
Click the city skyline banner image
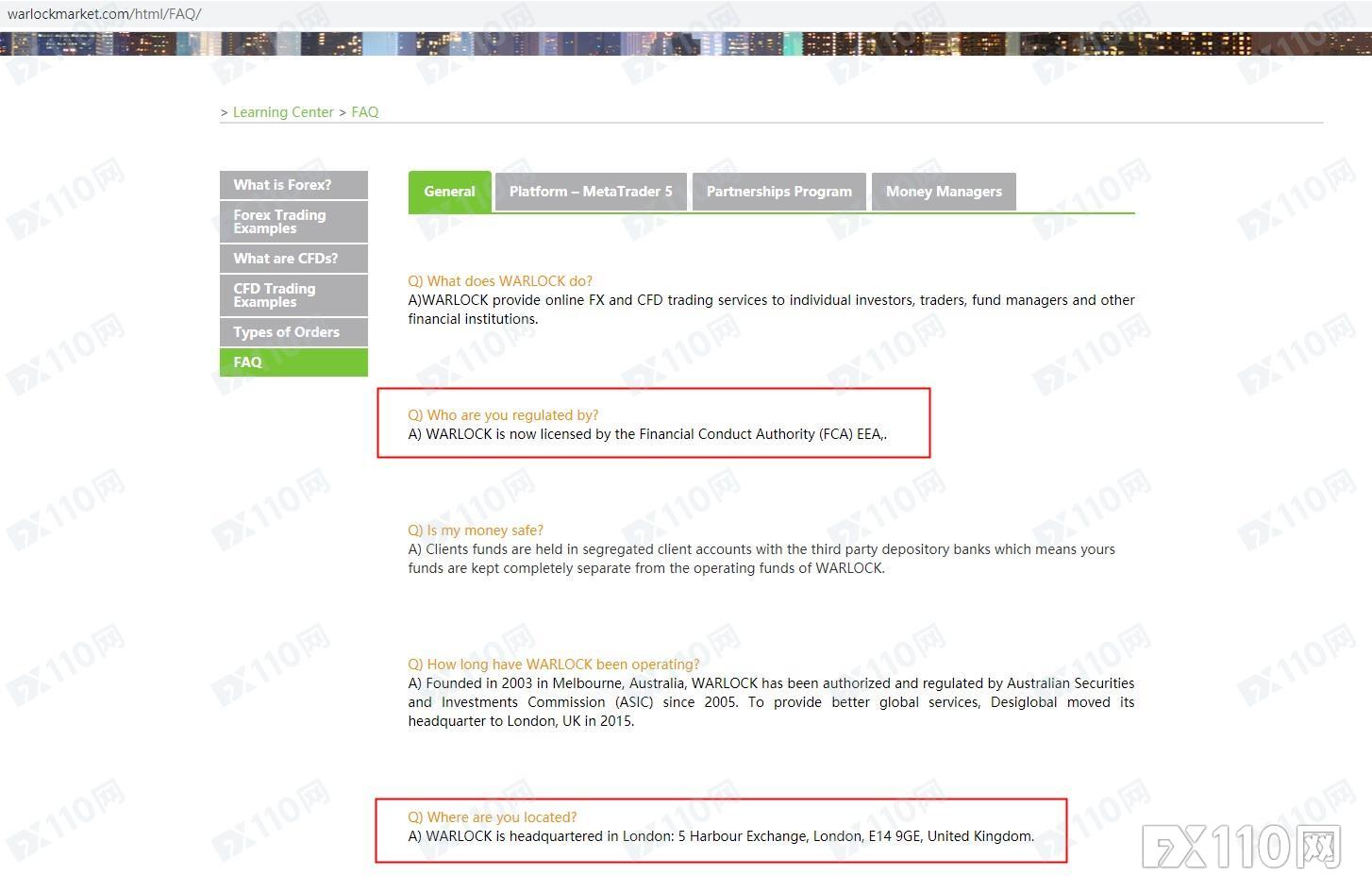pyautogui.click(x=686, y=43)
